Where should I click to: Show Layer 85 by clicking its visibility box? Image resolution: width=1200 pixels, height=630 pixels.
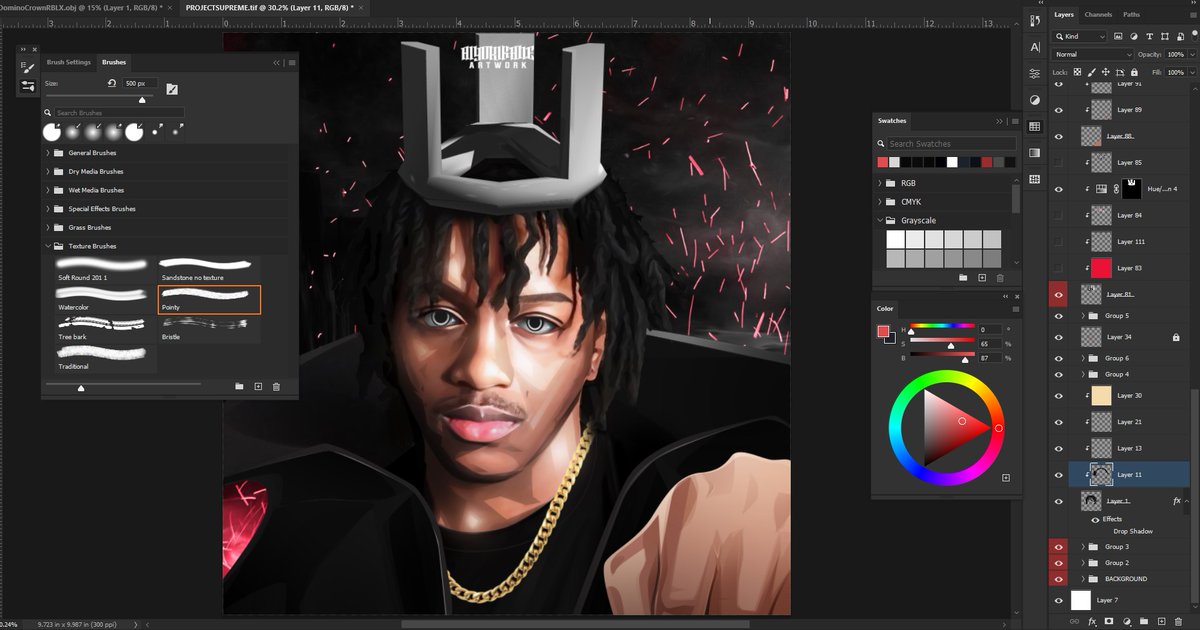(x=1059, y=162)
